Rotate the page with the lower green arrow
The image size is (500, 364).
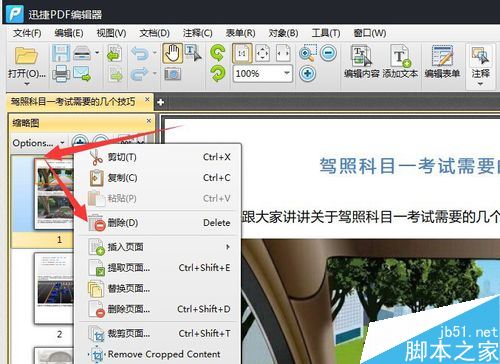click(218, 74)
